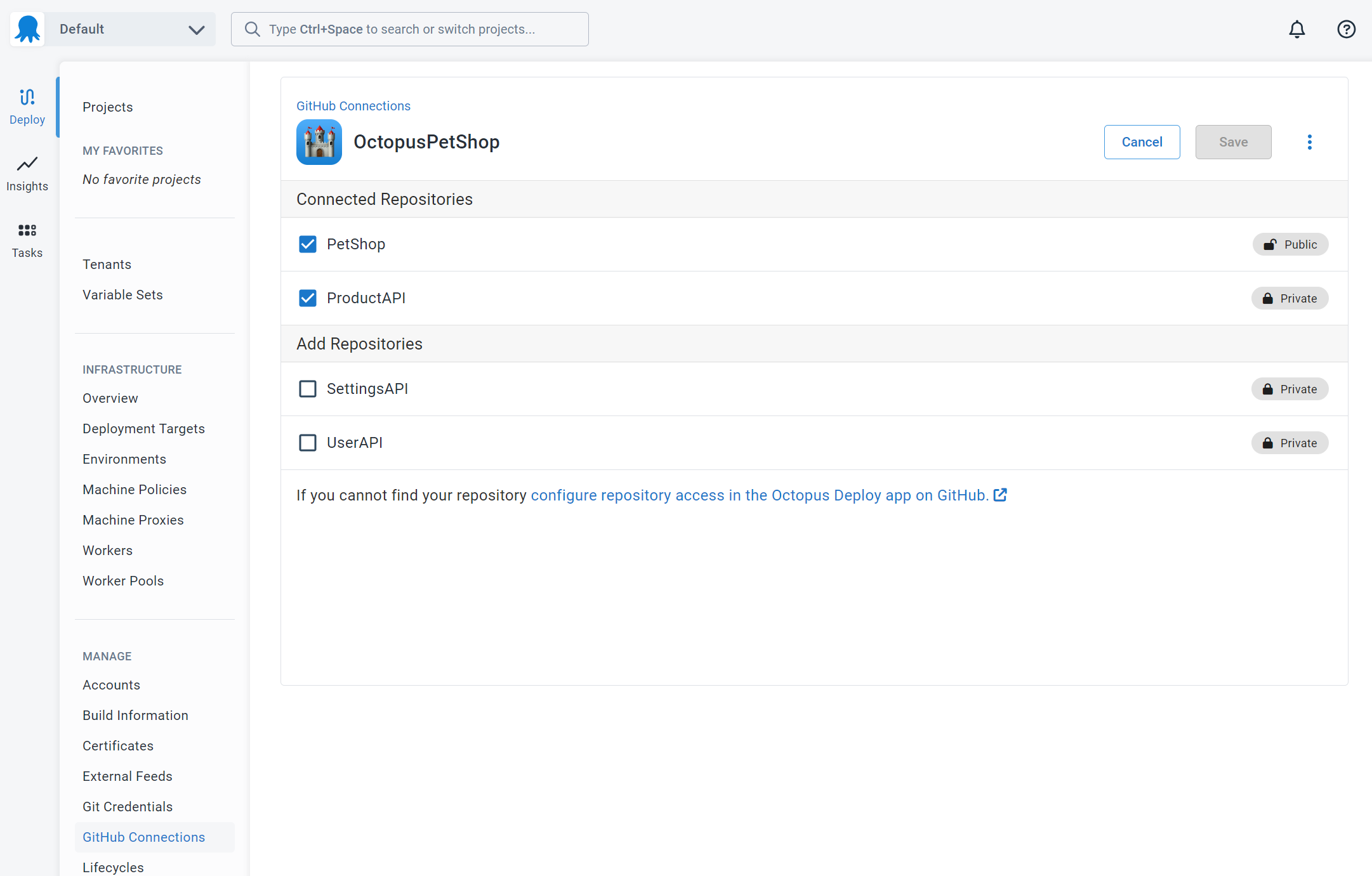Open the infrastructure Overview page

(110, 398)
